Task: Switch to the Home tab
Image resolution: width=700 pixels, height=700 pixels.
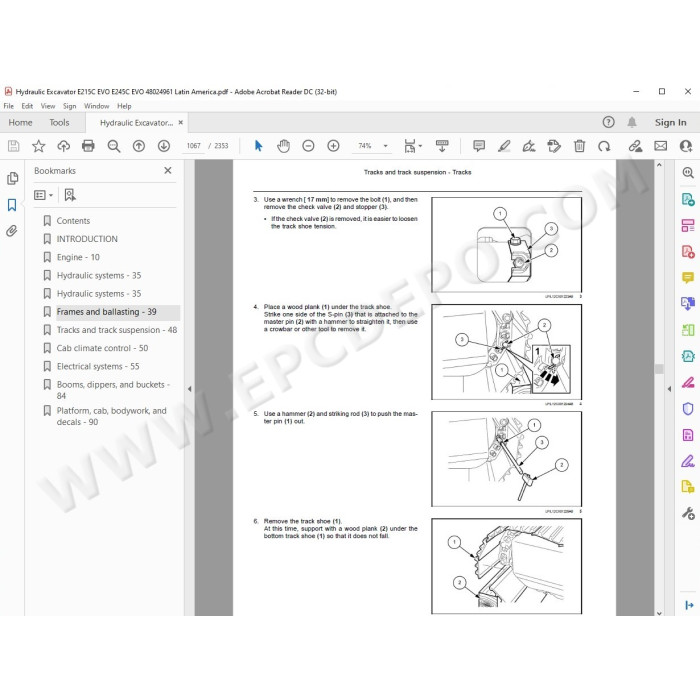Action: (x=20, y=122)
